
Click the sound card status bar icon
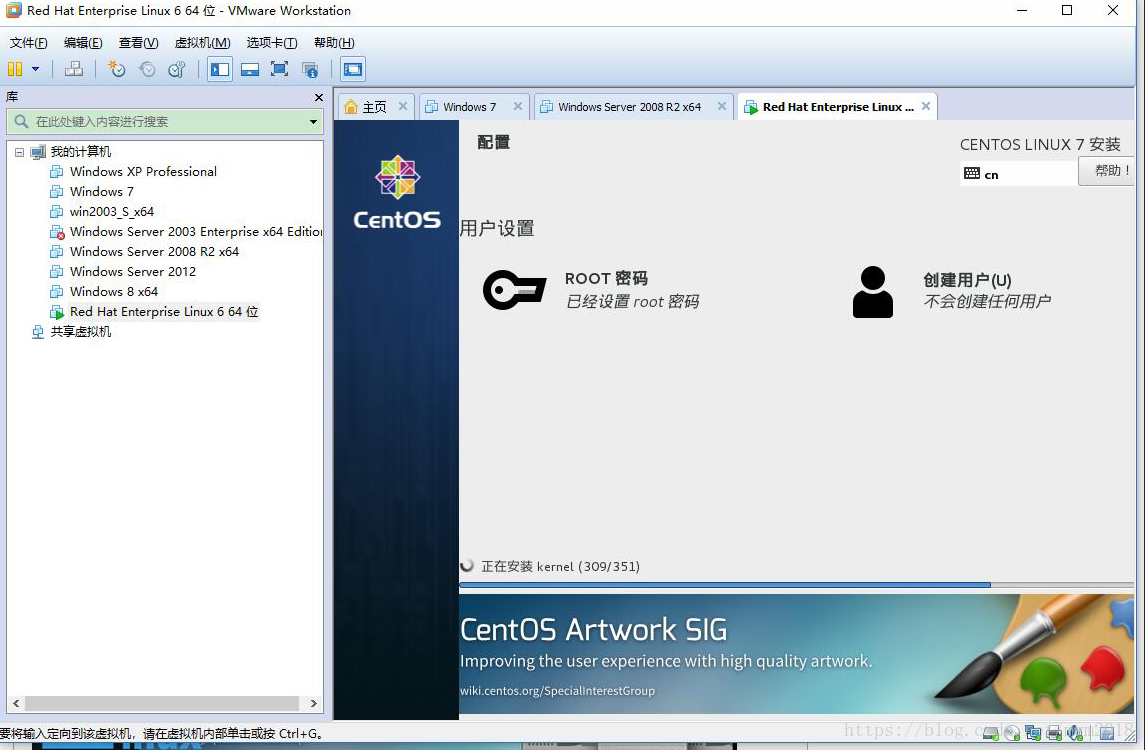tap(1075, 732)
